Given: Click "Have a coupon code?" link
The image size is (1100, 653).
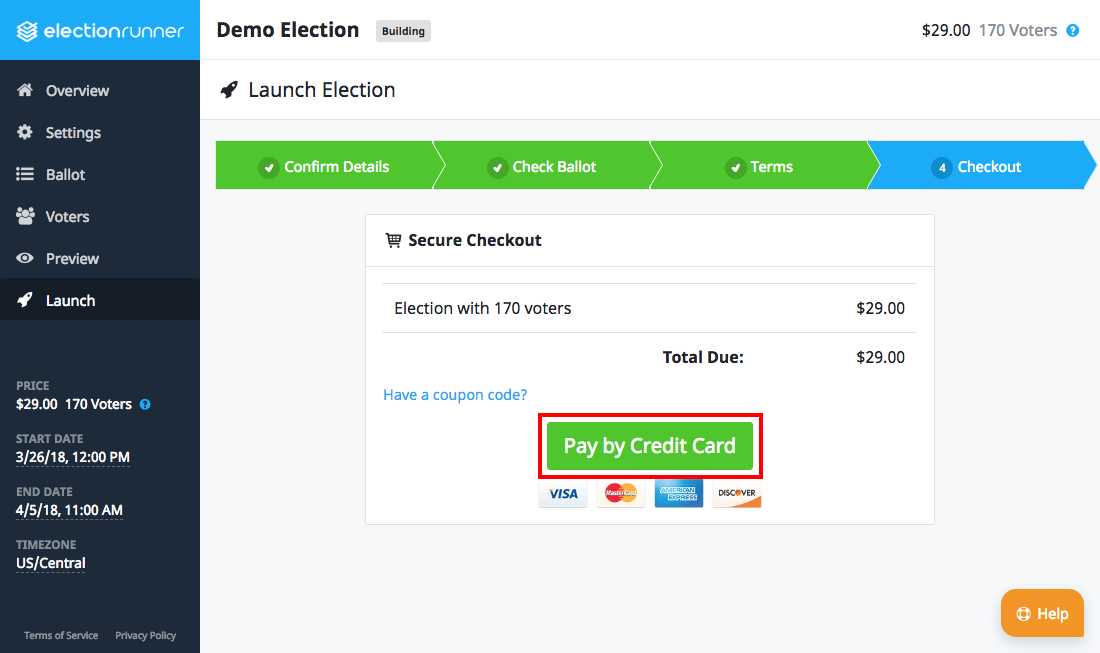Looking at the screenshot, I should (x=455, y=395).
